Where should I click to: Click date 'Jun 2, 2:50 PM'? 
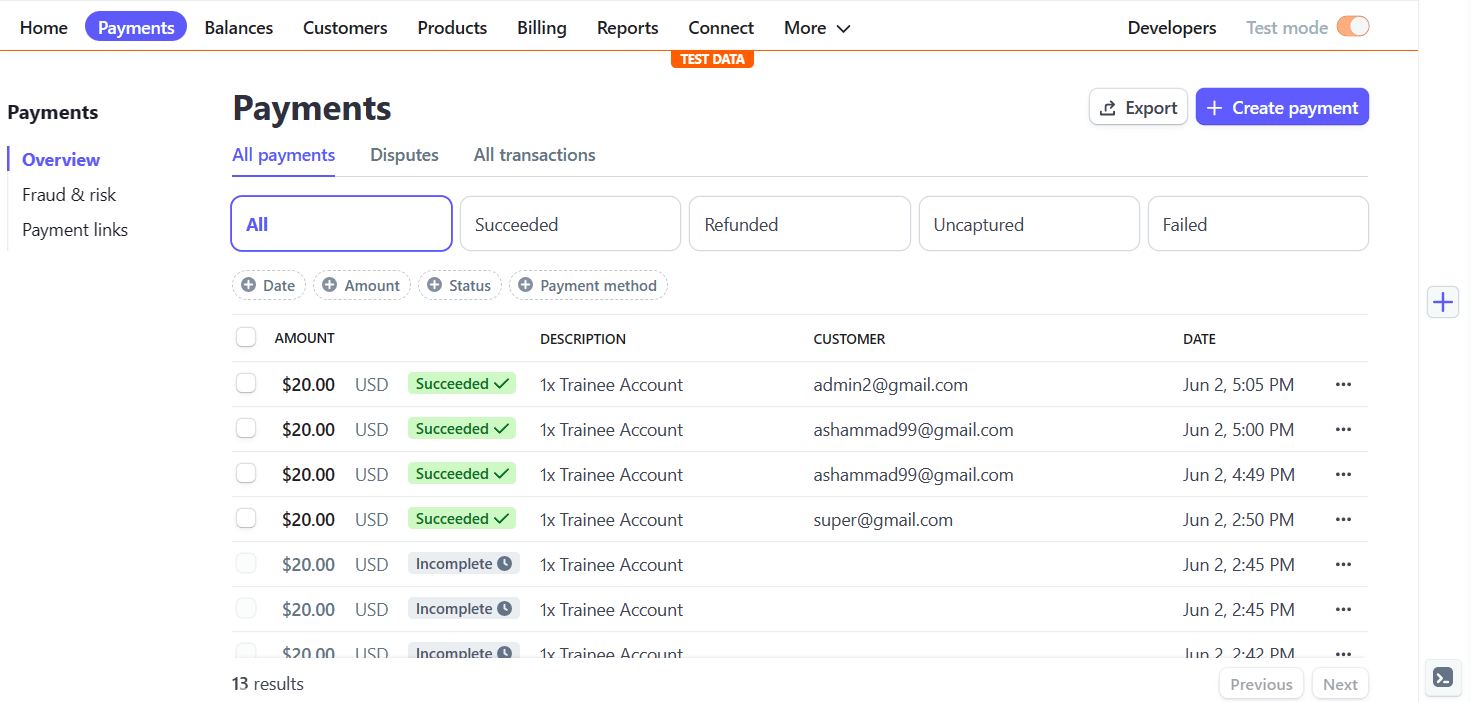1238,520
